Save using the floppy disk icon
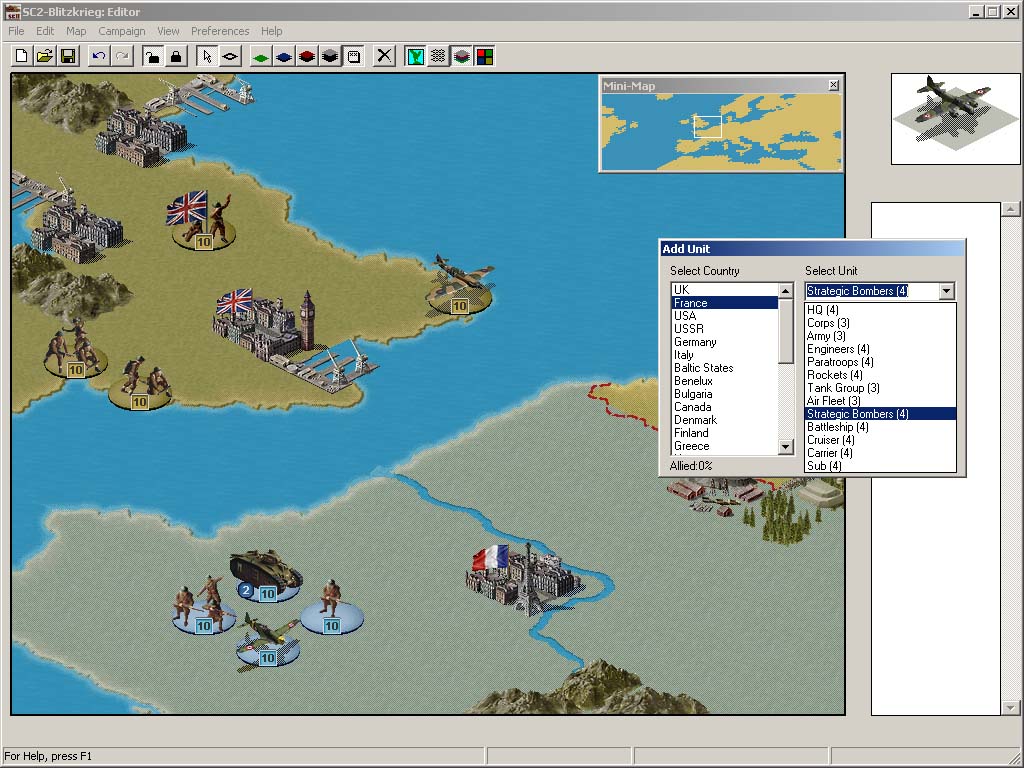The height and width of the screenshot is (768, 1024). pos(67,56)
